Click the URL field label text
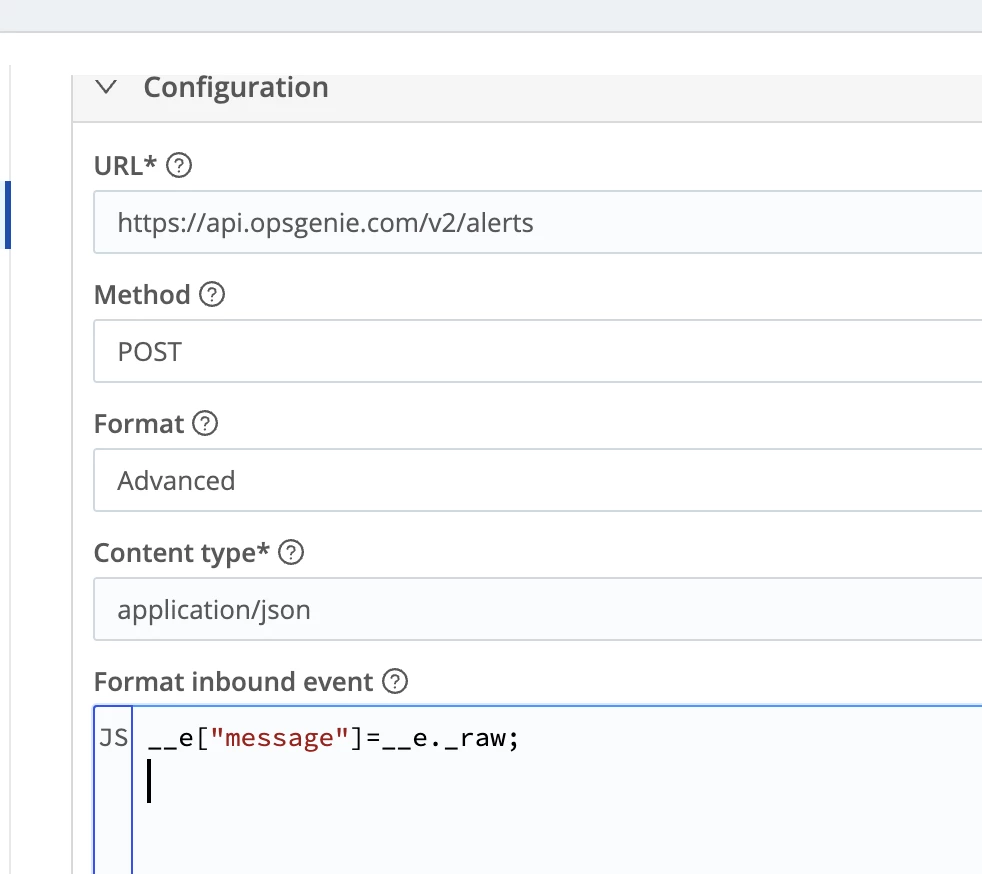Screen dimensions: 982x874 [125, 165]
